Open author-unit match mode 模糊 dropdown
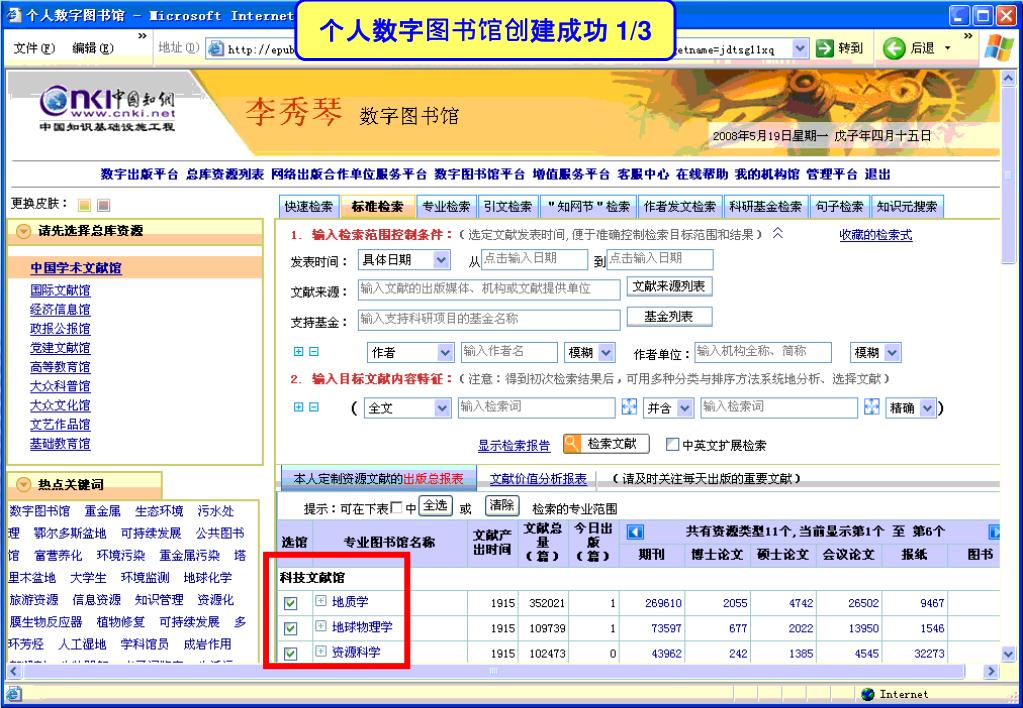 pos(893,352)
